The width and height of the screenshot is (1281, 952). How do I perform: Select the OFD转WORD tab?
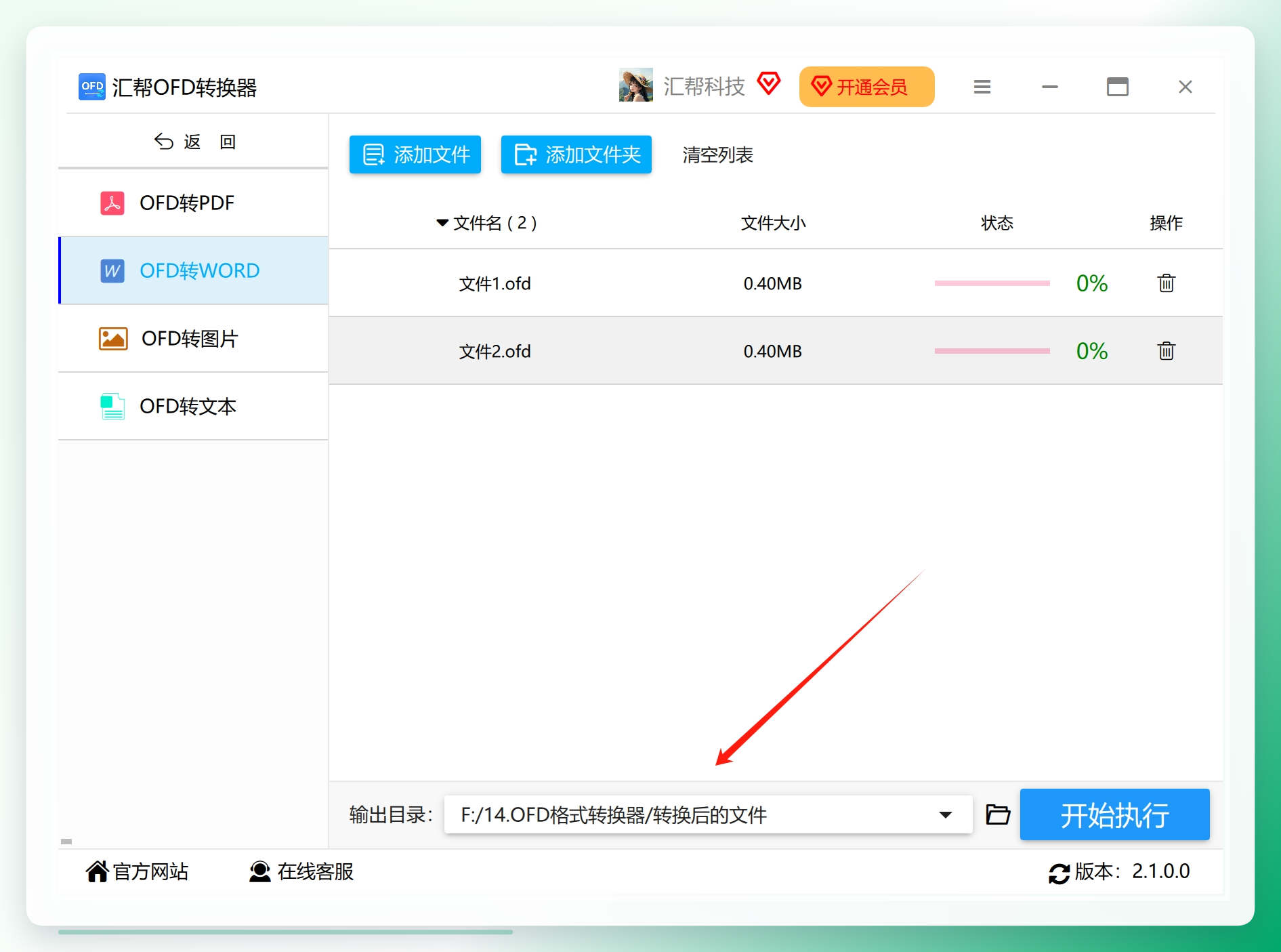click(x=194, y=270)
